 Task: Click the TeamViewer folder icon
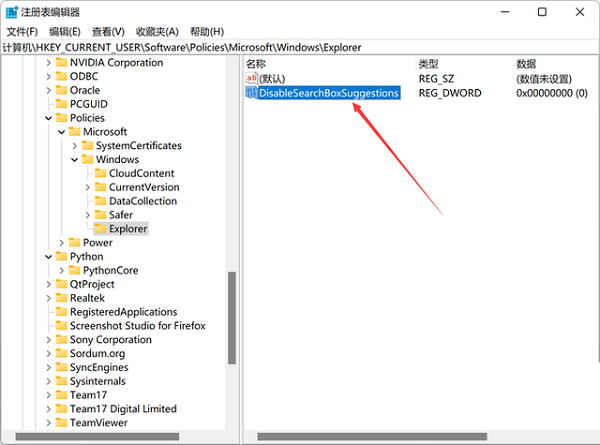click(59, 423)
